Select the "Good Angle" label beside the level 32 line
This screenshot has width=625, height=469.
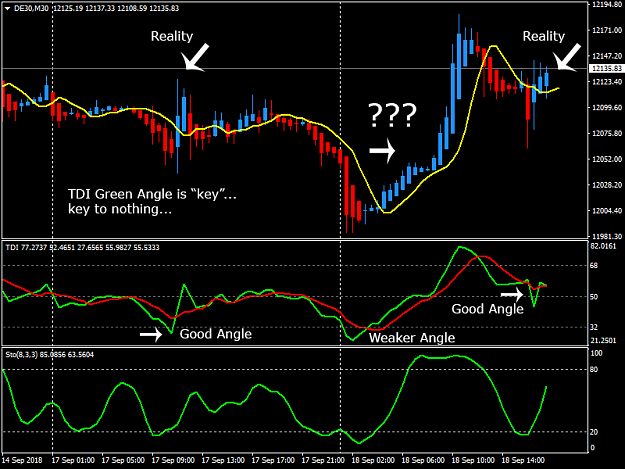pyautogui.click(x=216, y=334)
